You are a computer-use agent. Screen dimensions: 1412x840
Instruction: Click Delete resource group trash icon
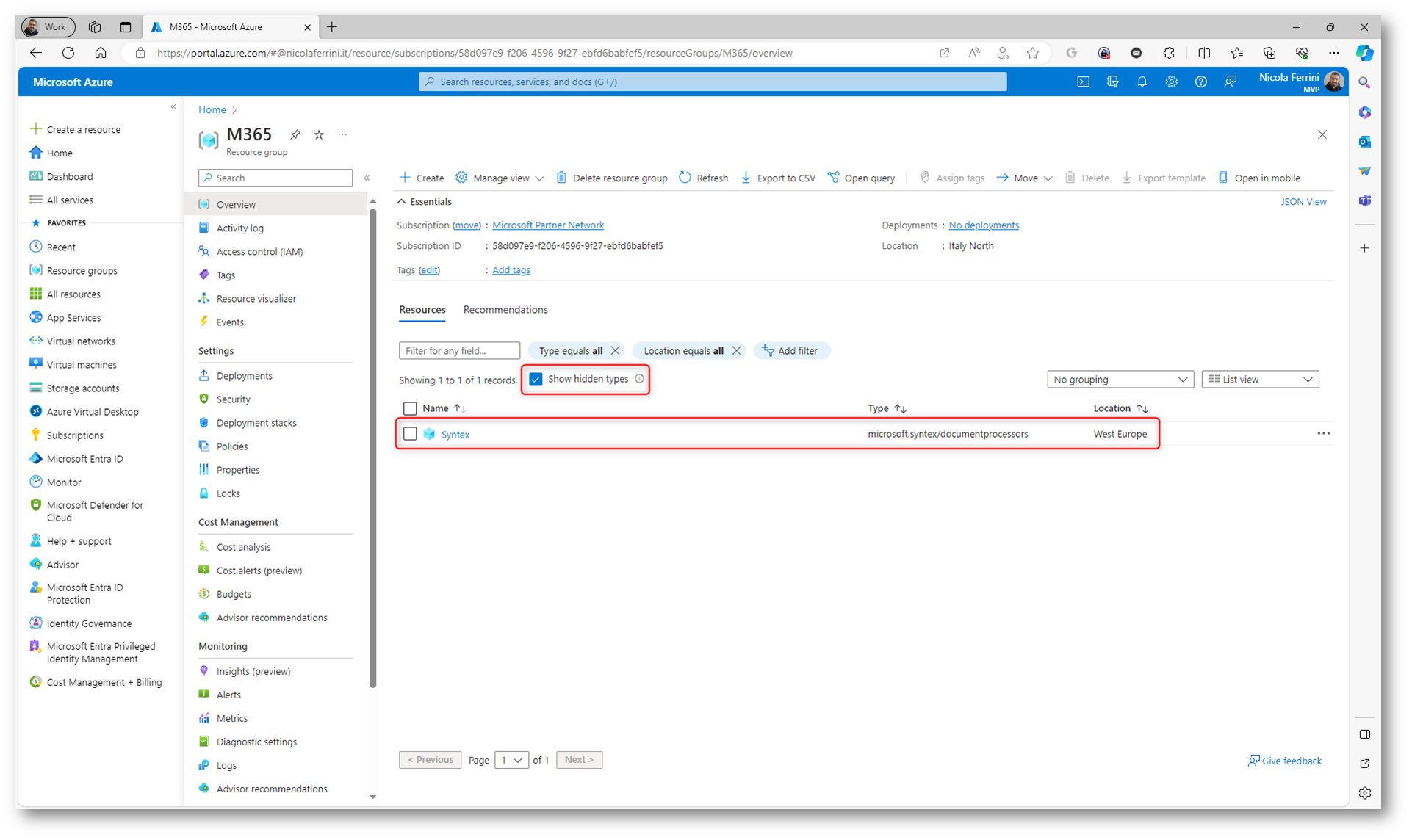click(x=562, y=178)
